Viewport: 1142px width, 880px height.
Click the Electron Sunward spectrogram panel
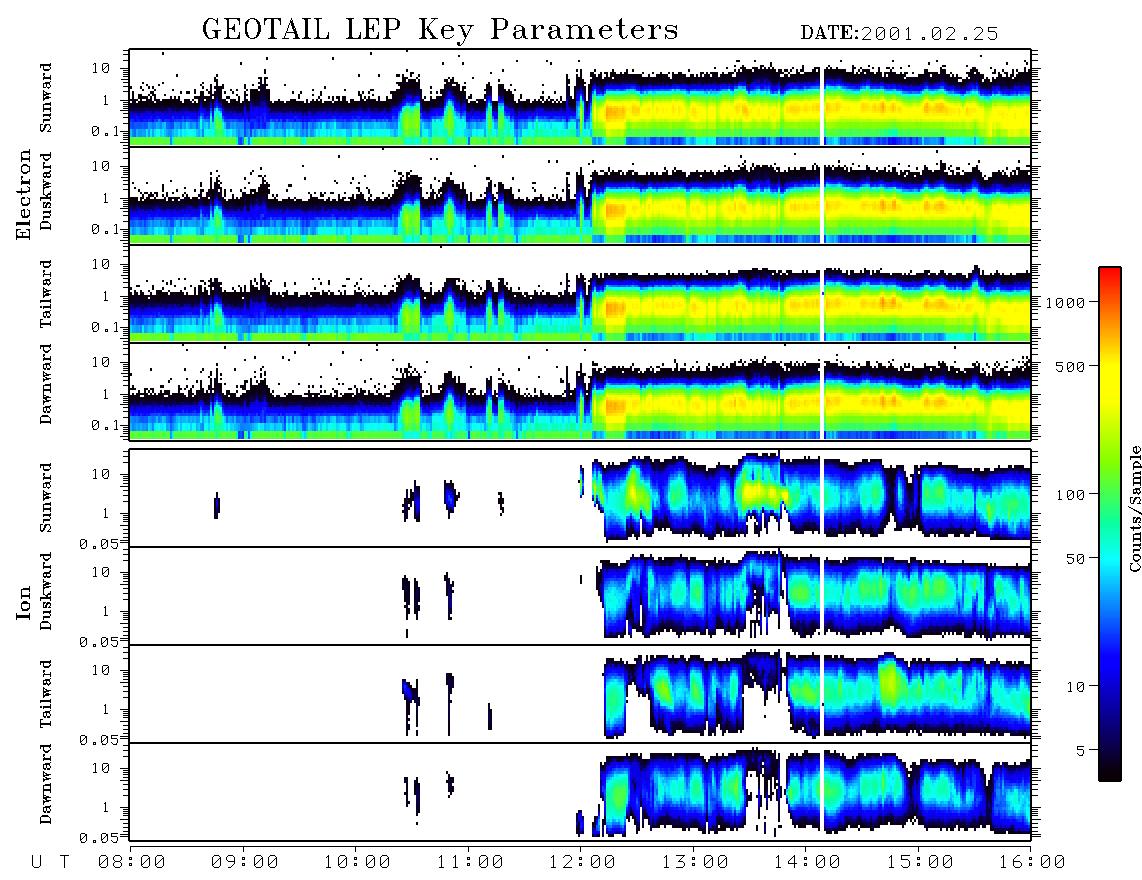580,98
